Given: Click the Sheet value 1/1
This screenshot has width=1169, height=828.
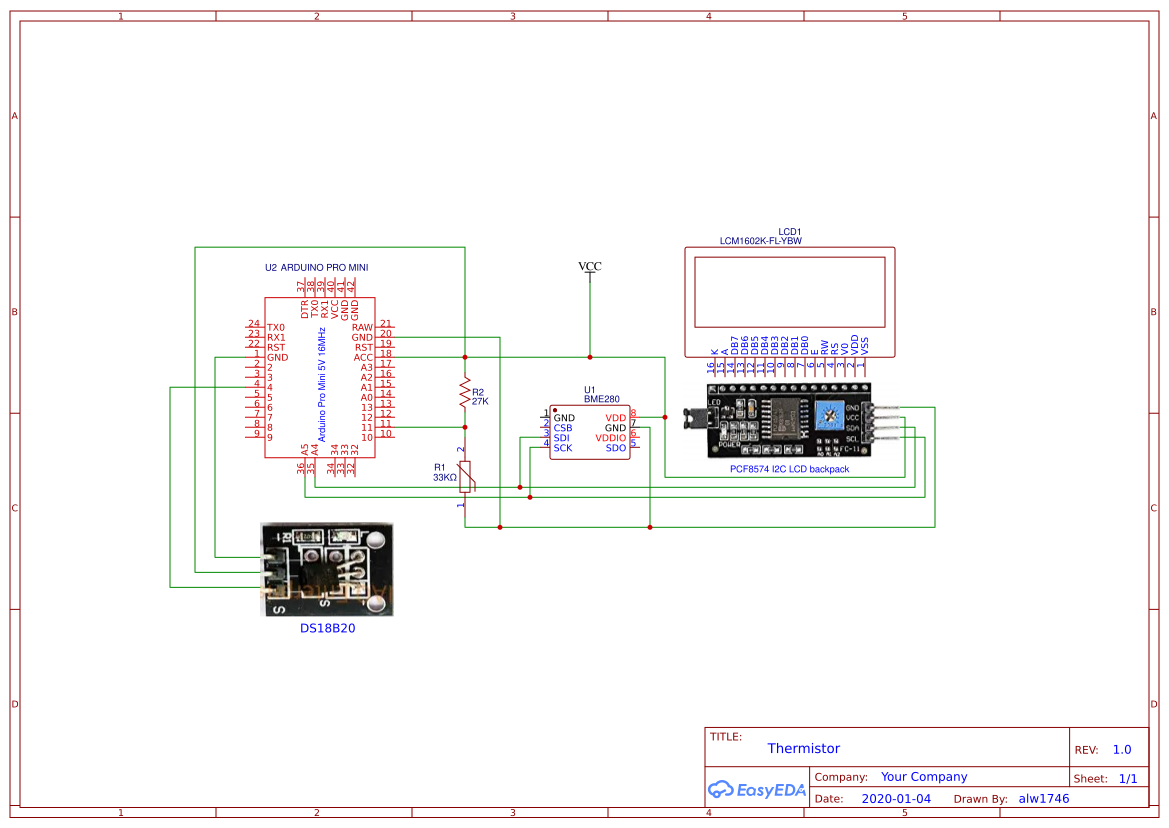Looking at the screenshot, I should [1128, 777].
